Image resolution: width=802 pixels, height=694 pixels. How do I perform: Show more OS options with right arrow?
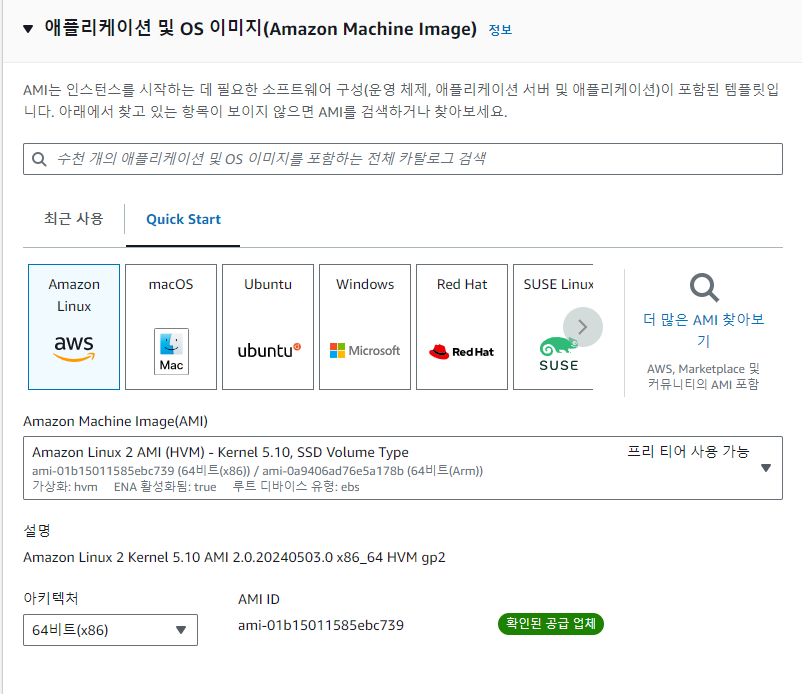(583, 327)
